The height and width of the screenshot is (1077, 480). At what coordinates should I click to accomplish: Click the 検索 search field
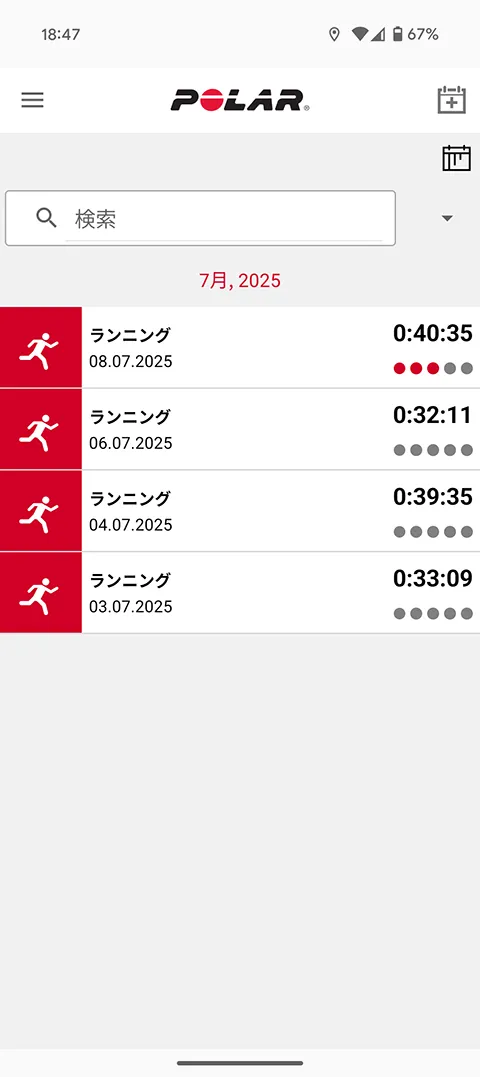tap(200, 218)
